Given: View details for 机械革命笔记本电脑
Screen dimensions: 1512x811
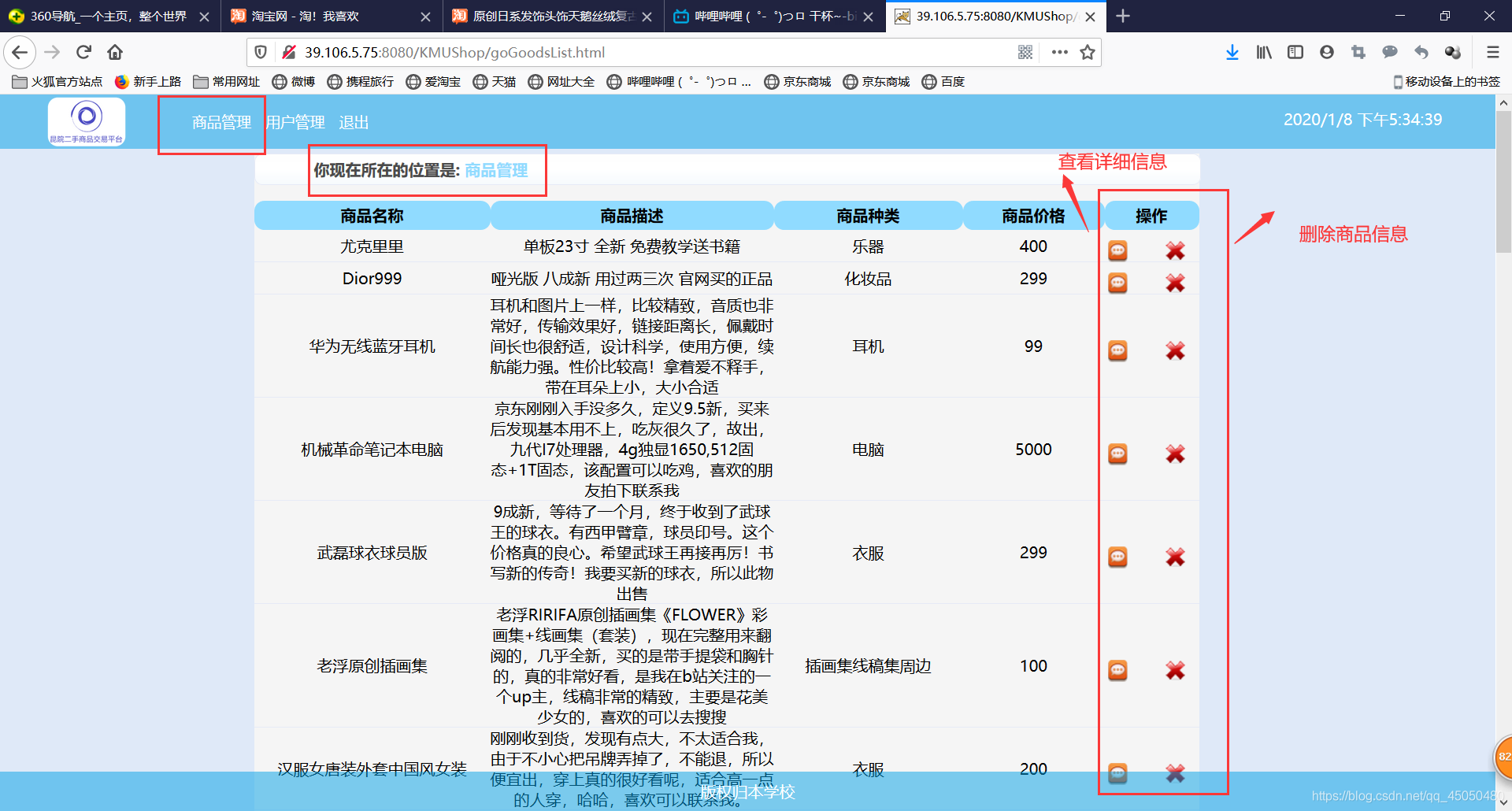Looking at the screenshot, I should (1117, 454).
